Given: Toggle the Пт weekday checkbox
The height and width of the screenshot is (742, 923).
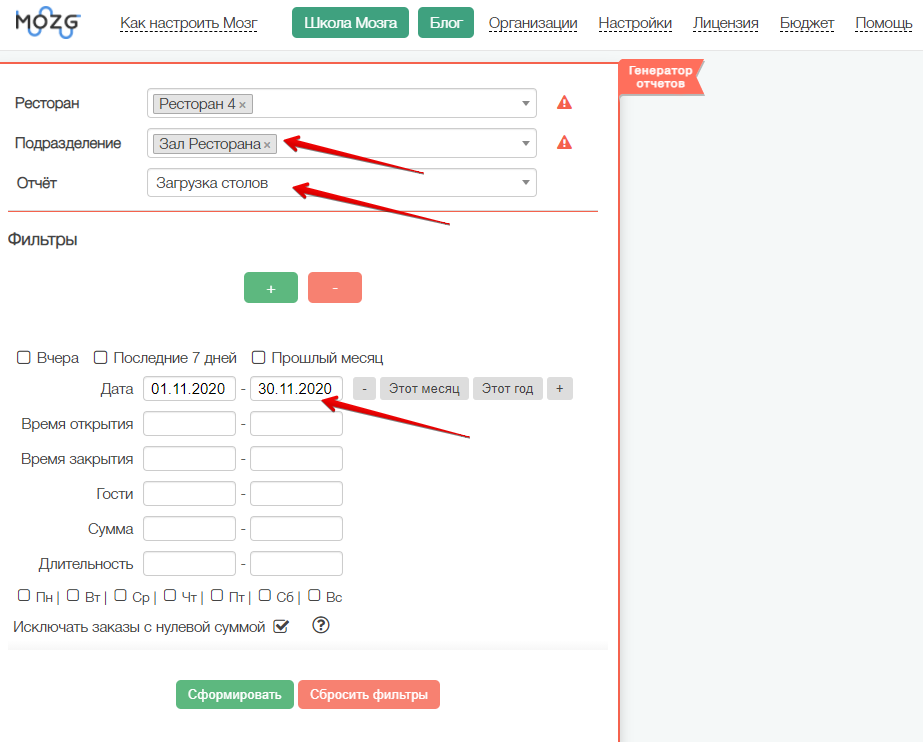Looking at the screenshot, I should coord(217,595).
